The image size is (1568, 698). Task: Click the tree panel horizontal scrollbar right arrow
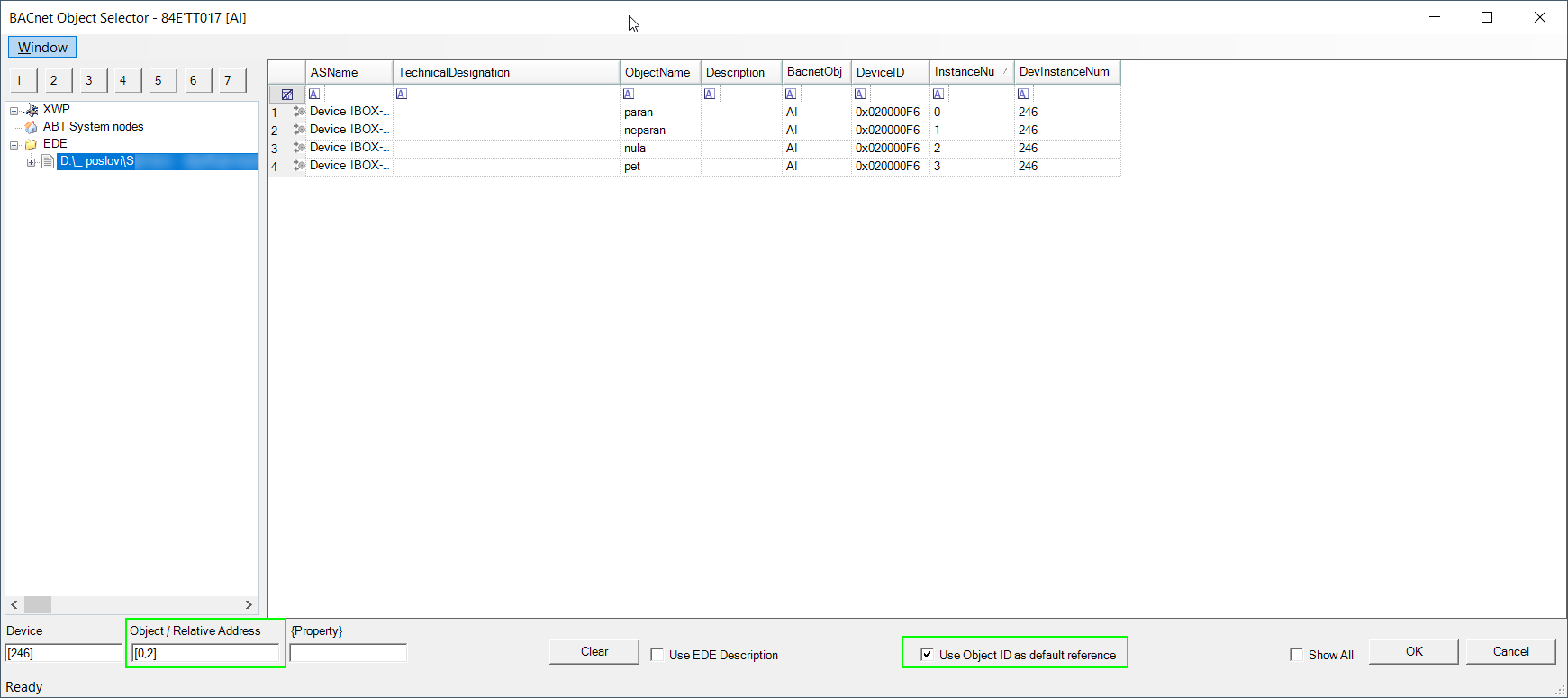(249, 604)
